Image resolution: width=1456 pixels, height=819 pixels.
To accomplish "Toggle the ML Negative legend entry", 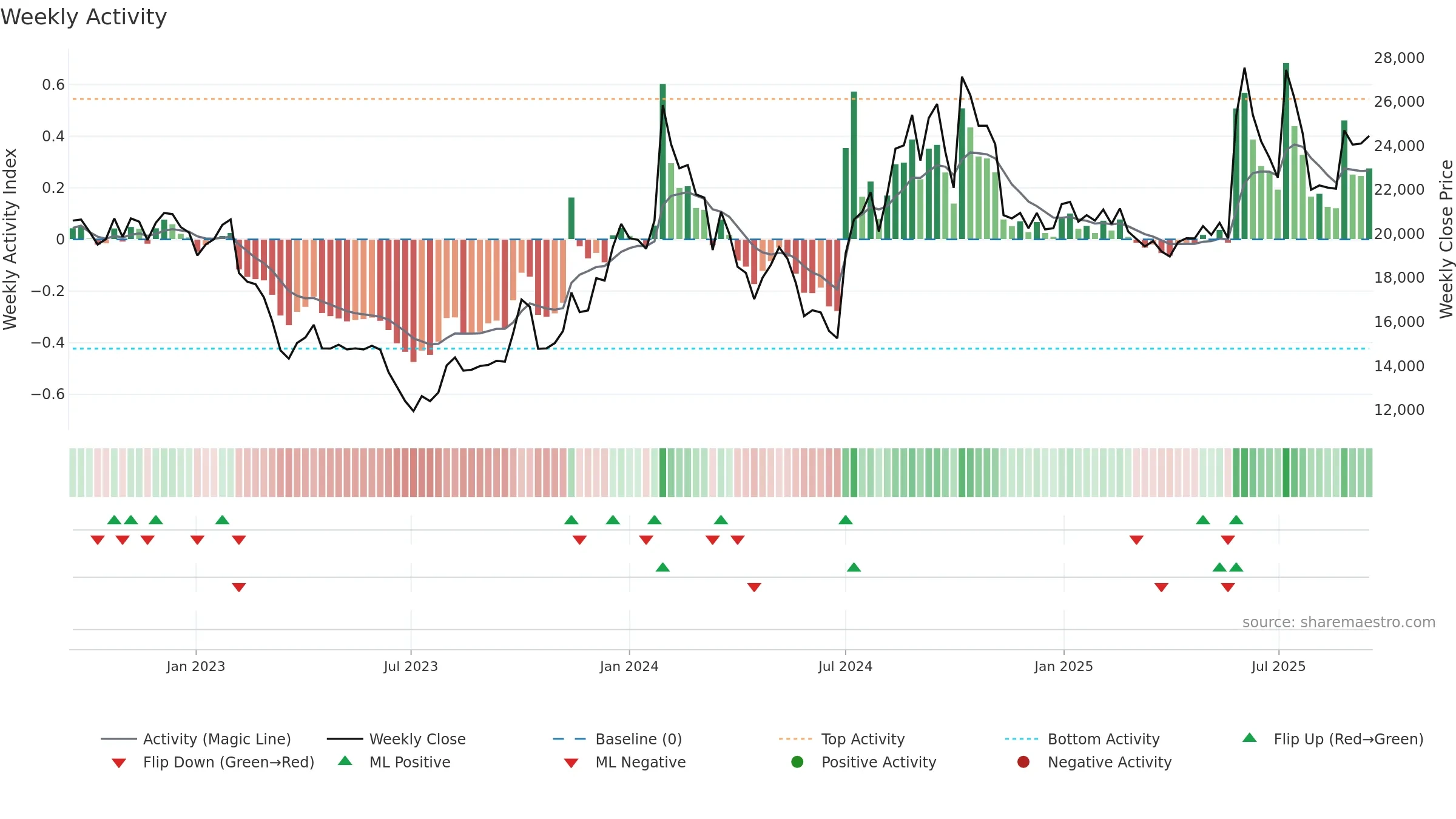I will 624,762.
